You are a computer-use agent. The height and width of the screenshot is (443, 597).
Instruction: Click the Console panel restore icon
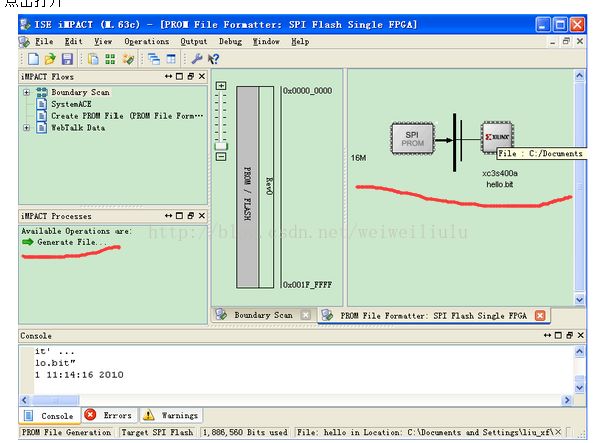pos(570,335)
